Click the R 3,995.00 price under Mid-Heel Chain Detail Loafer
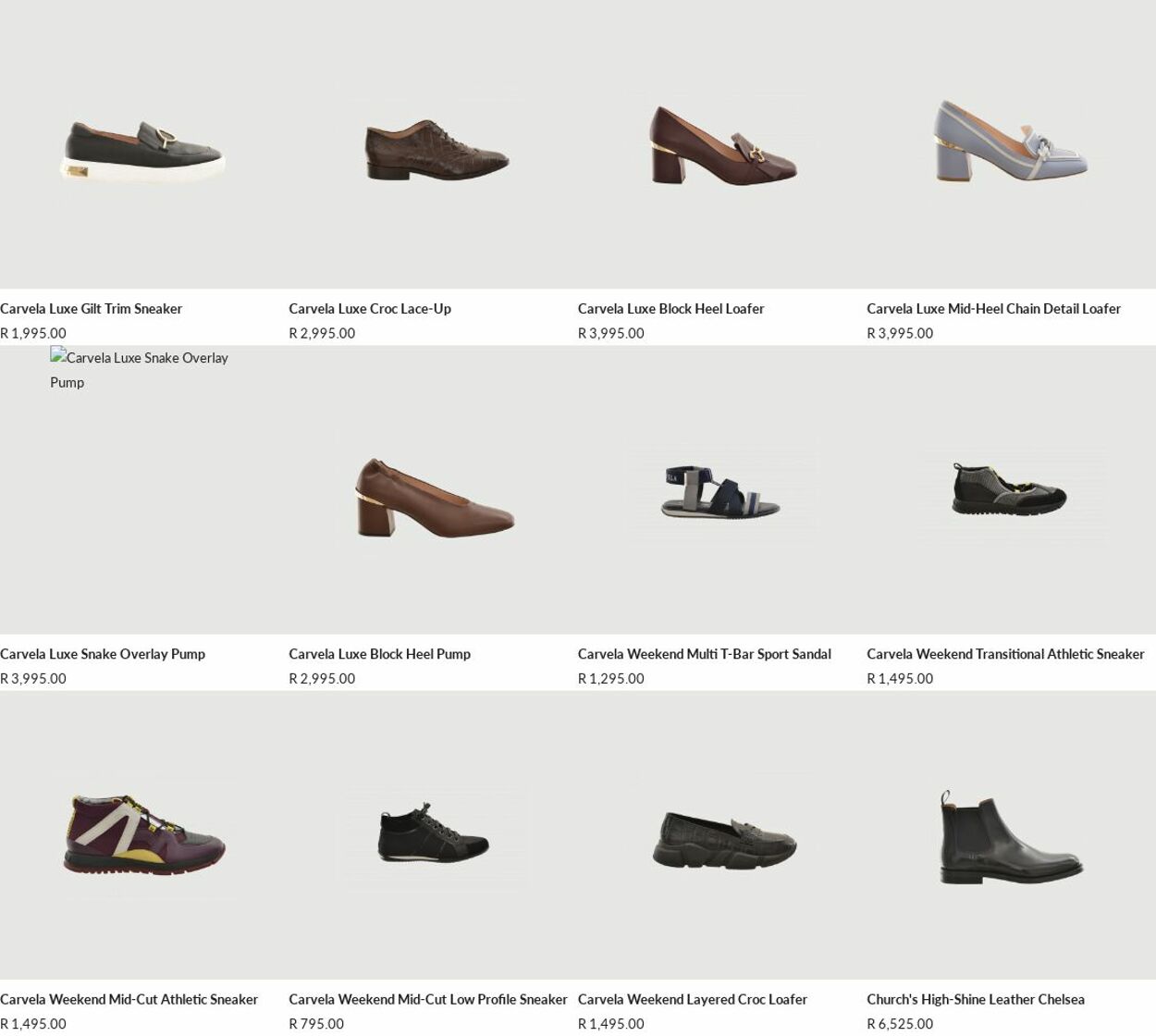 900,334
